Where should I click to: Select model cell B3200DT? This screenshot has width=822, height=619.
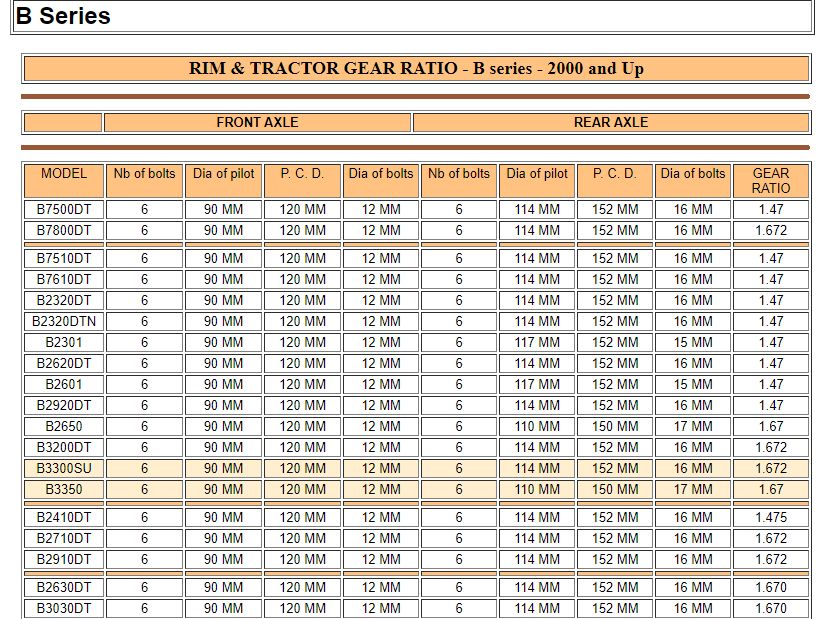tap(64, 447)
